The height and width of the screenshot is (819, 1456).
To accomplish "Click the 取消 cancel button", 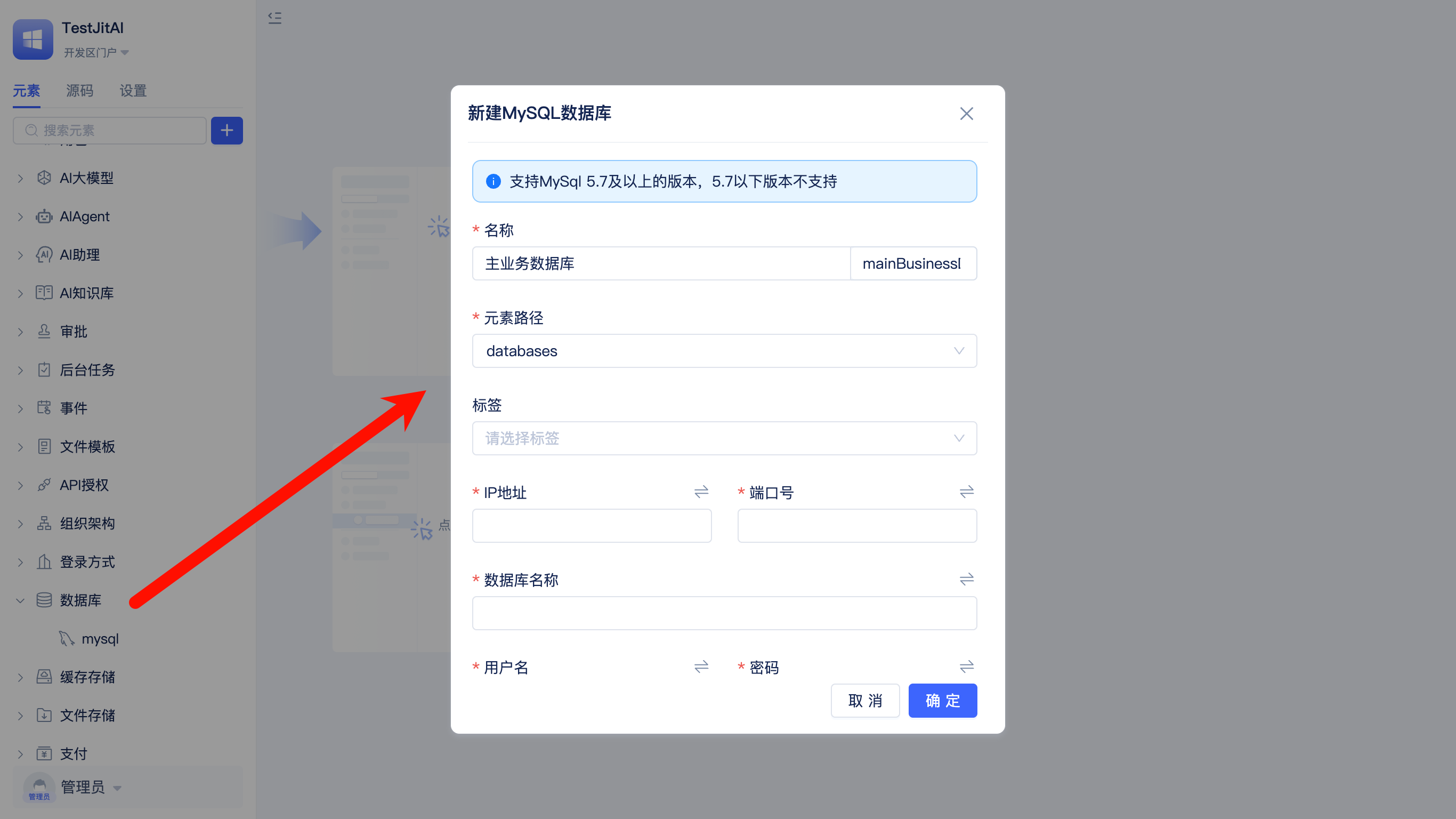I will pos(865,700).
